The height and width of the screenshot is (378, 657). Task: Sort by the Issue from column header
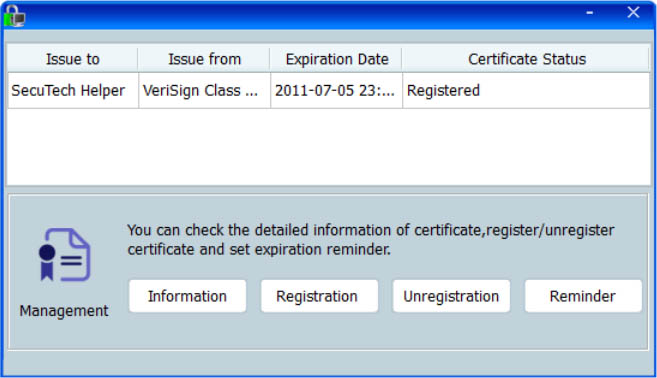(204, 59)
